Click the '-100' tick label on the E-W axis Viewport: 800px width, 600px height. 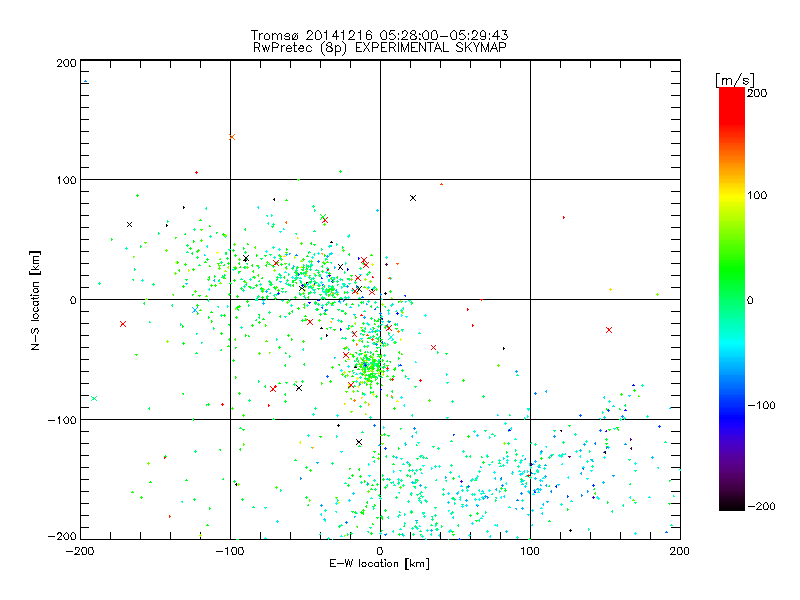[x=230, y=551]
